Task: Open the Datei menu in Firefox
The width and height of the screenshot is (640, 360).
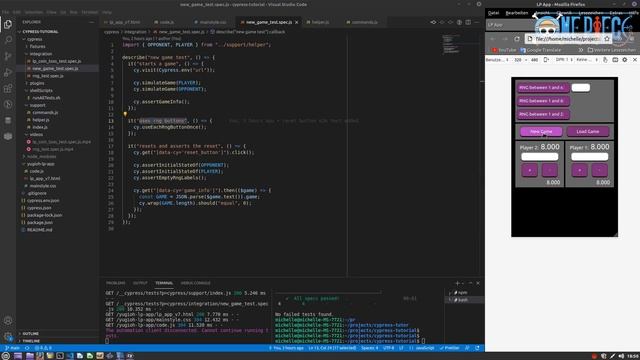Action: coord(493,13)
